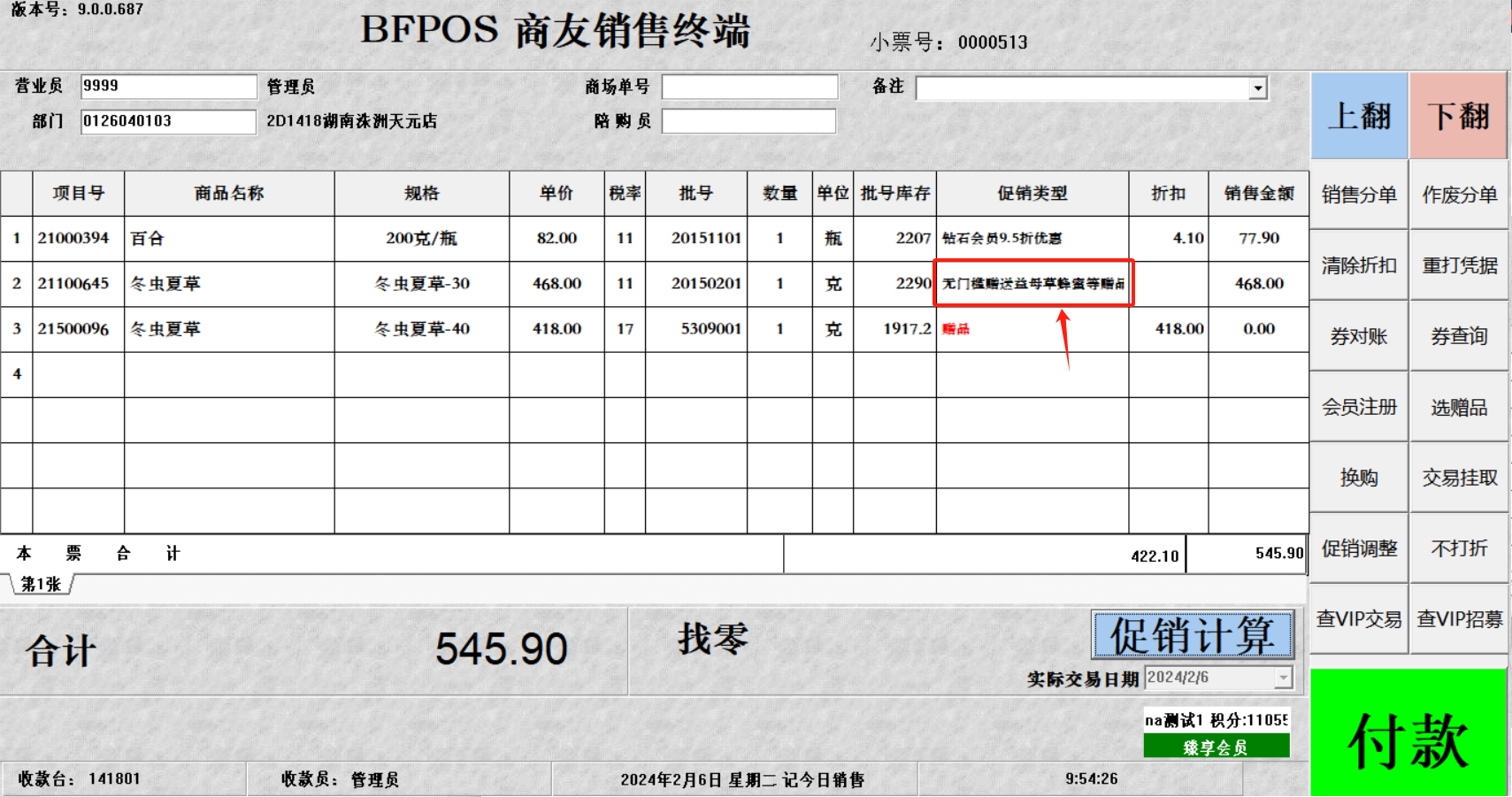Click batch number 20151101
The image size is (1512, 797).
tap(696, 239)
